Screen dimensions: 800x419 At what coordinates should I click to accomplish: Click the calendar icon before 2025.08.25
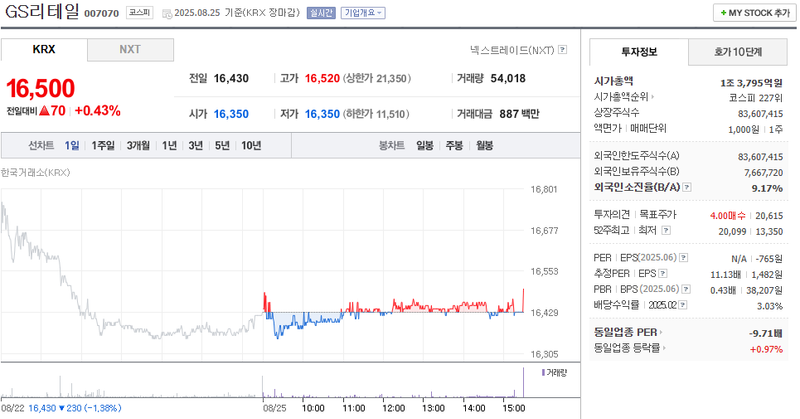click(x=167, y=14)
